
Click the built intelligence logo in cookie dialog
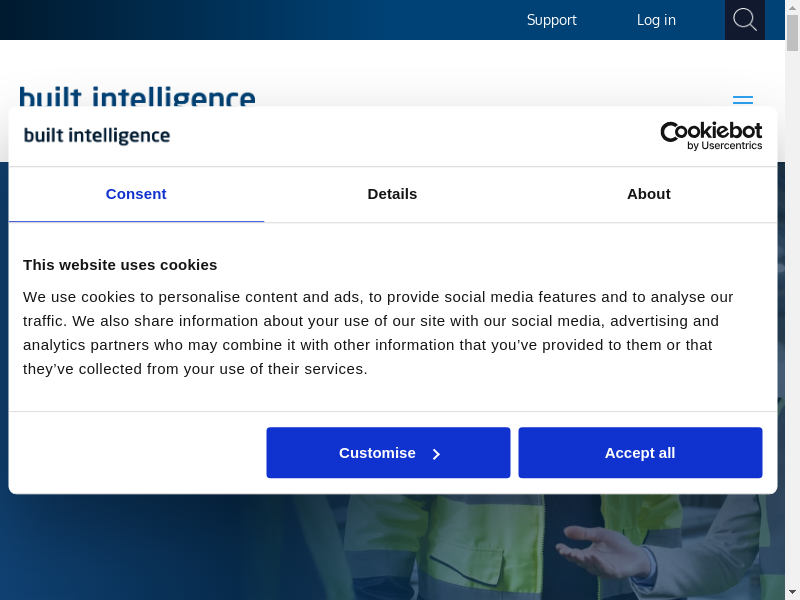pyautogui.click(x=97, y=136)
